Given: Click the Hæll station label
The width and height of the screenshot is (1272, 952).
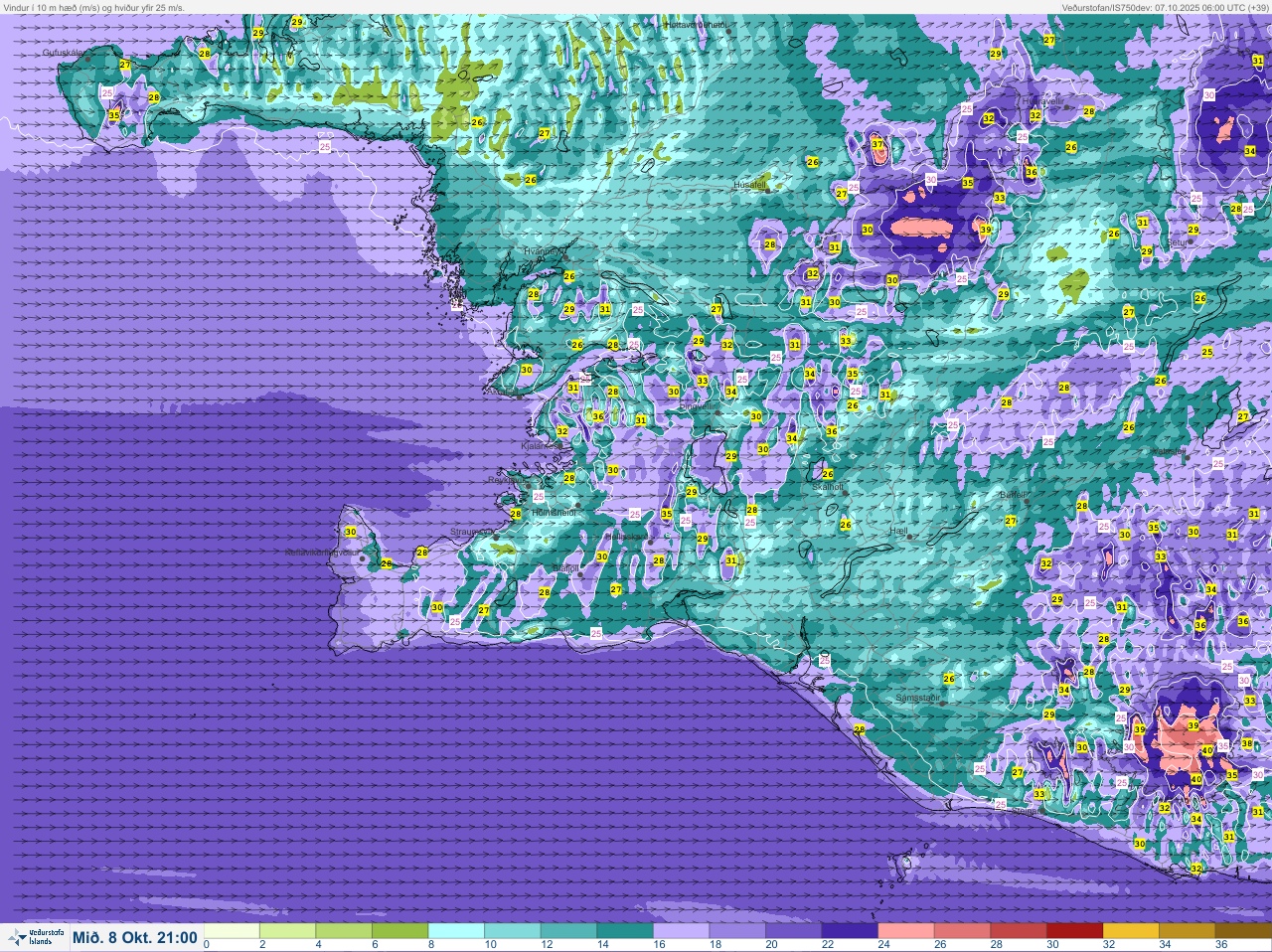Looking at the screenshot, I should (899, 532).
